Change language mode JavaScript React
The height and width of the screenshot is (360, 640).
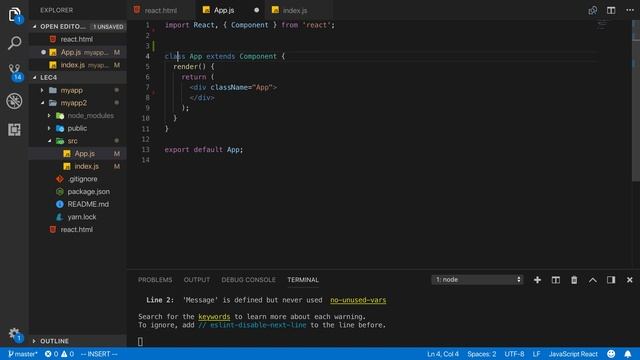click(x=573, y=354)
